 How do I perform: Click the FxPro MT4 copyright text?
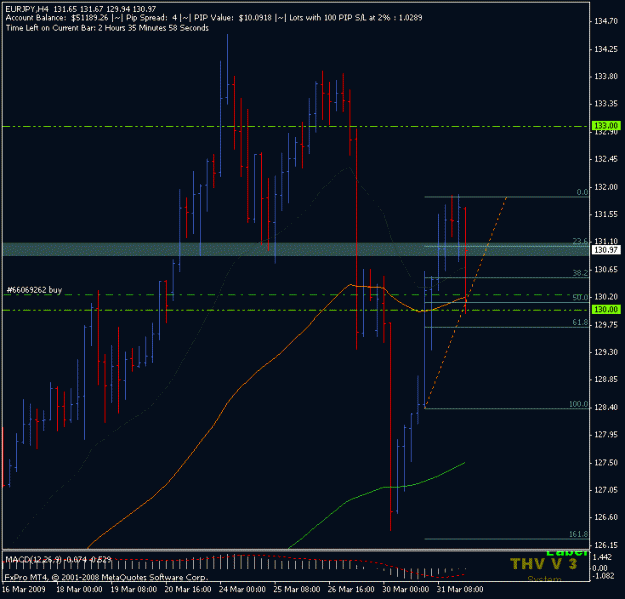tap(106, 577)
